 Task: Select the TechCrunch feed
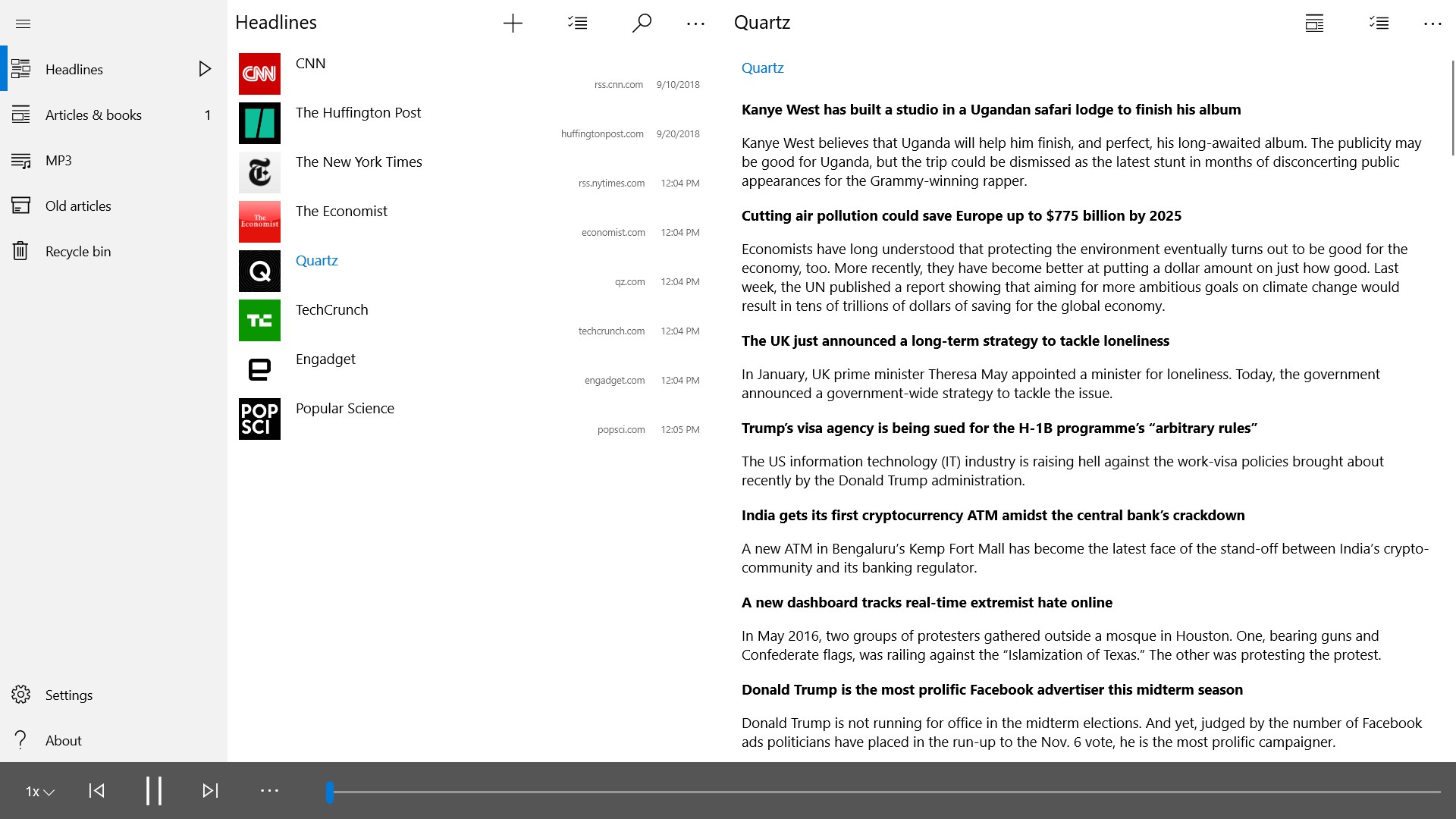(331, 309)
